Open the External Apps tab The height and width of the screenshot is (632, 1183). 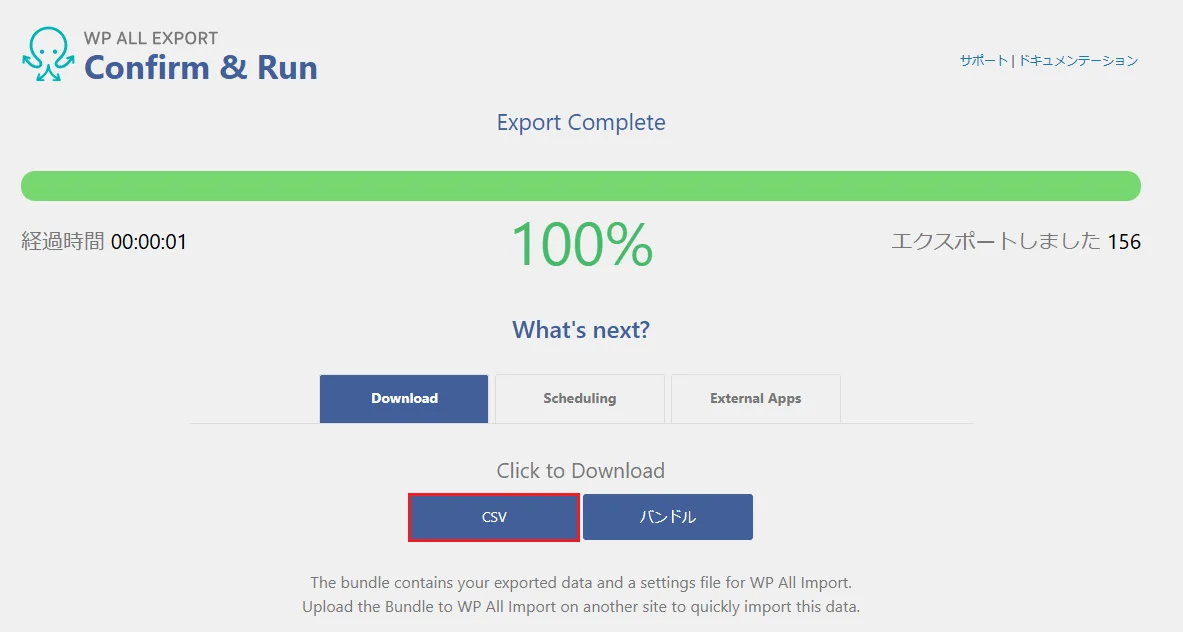click(x=755, y=398)
